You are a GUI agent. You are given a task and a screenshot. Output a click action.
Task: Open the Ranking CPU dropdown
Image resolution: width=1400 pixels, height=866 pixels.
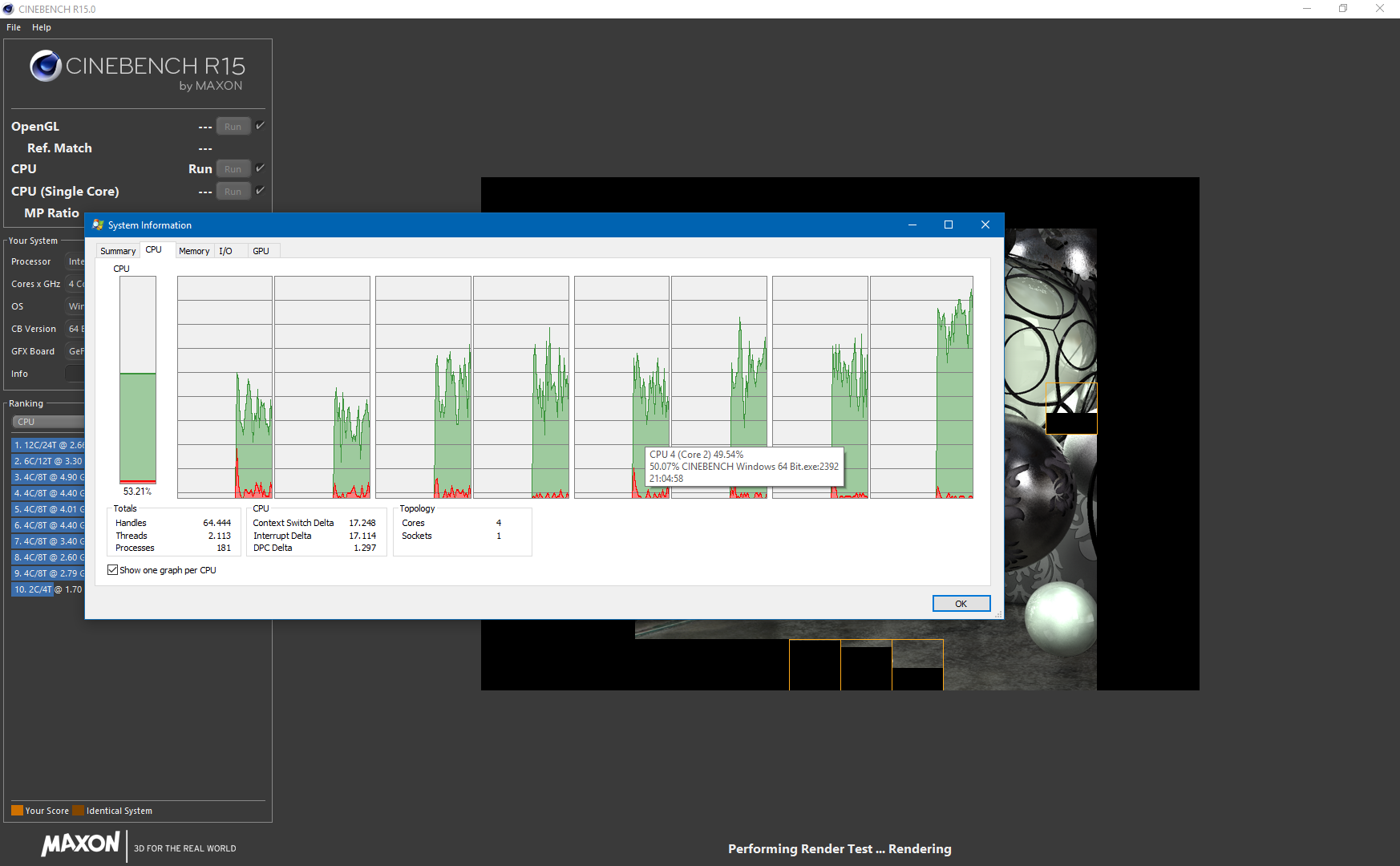(x=48, y=422)
